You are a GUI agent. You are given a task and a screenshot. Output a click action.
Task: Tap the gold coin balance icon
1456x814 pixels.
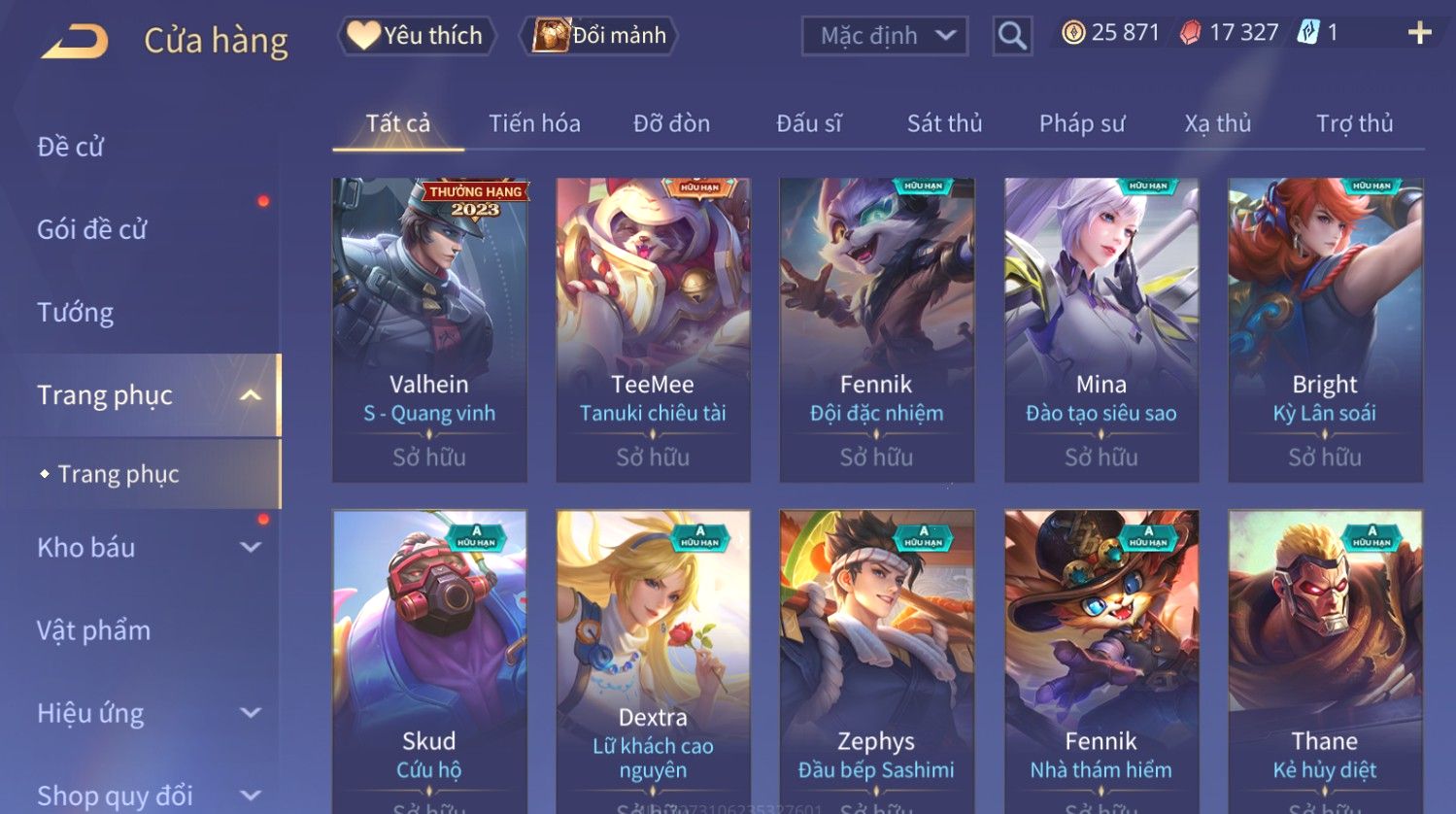(x=1072, y=33)
